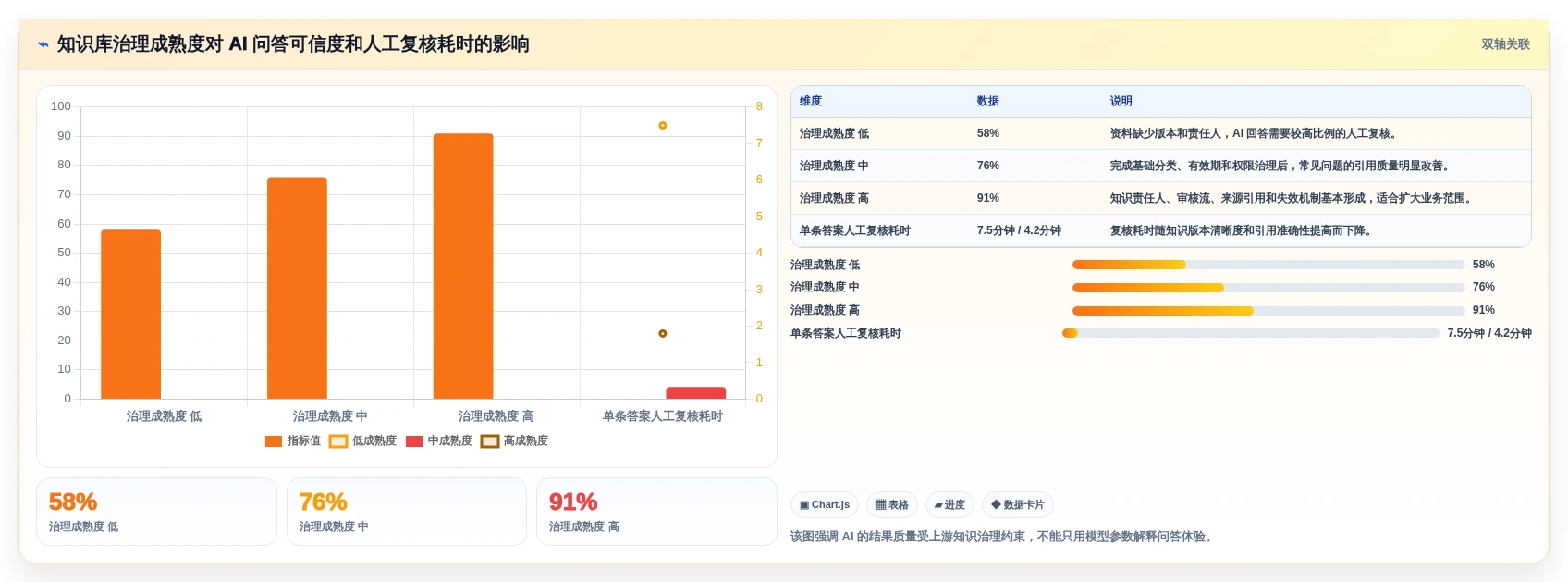1568x582 pixels.
Task: Click the orange bar for 治理成熟度 中
Action: tap(297, 288)
